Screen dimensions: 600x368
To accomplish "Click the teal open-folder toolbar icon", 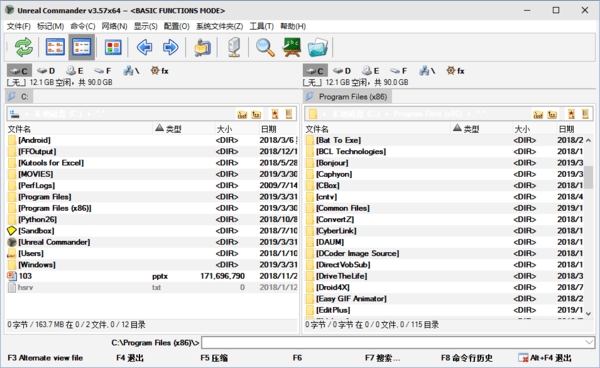I will 318,47.
